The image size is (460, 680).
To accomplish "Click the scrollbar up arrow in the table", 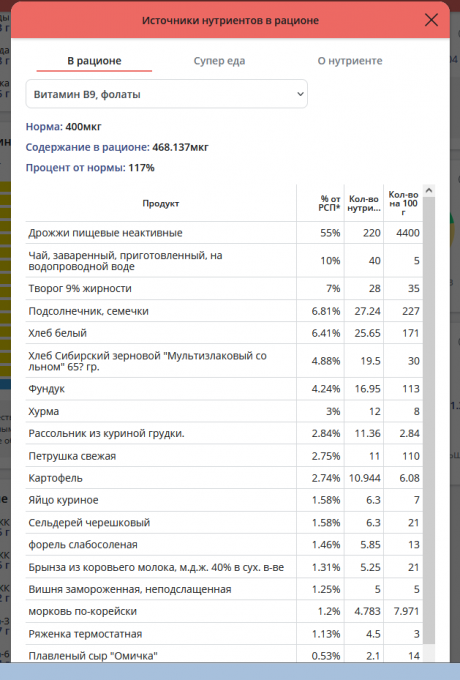I will point(429,190).
